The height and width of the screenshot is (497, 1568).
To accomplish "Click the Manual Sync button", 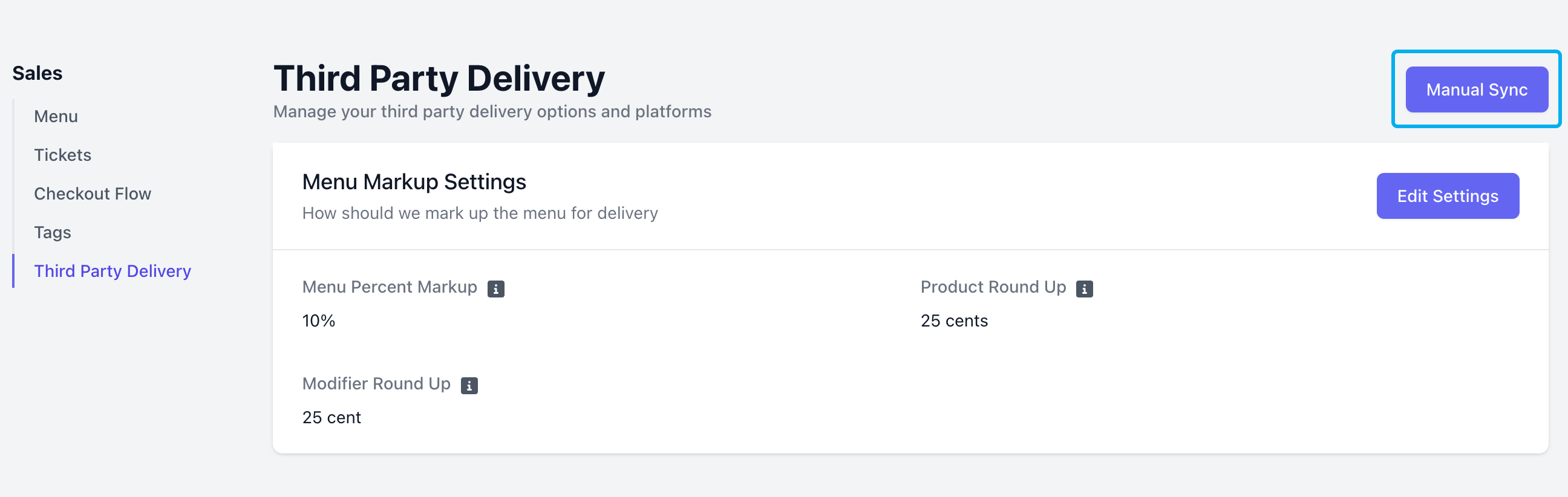I will point(1476,89).
